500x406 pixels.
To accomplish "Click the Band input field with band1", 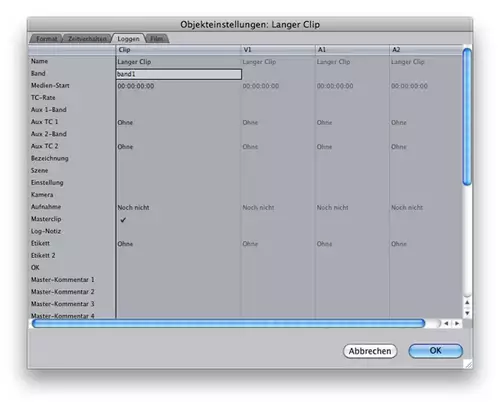I will pyautogui.click(x=179, y=74).
